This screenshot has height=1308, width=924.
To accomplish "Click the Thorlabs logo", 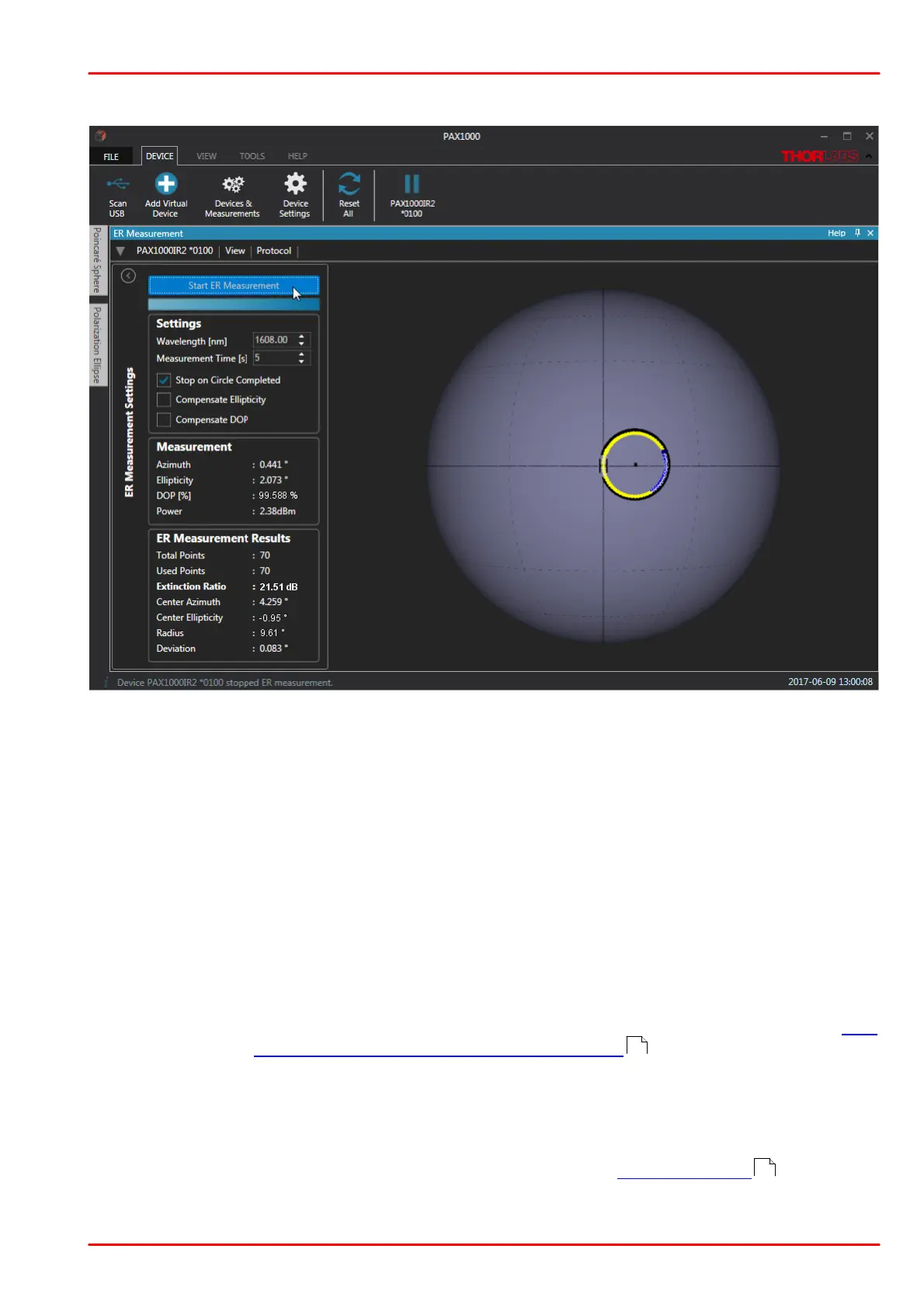I will 820,156.
